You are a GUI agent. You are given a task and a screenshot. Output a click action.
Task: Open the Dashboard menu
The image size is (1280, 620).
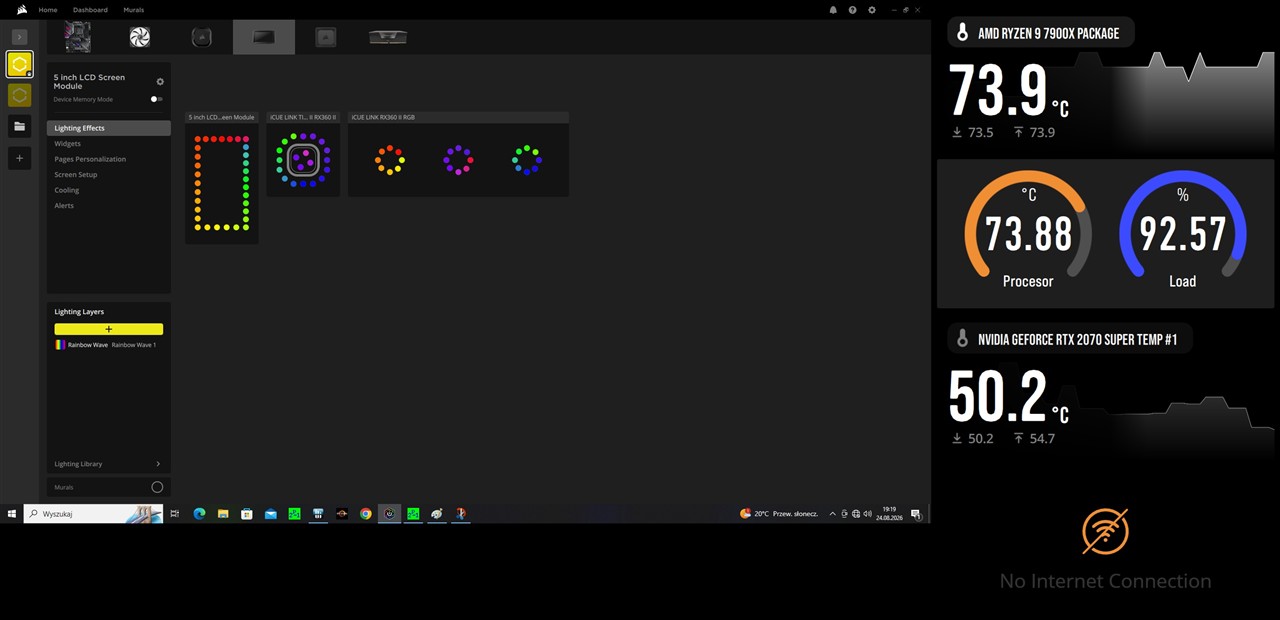(90, 10)
